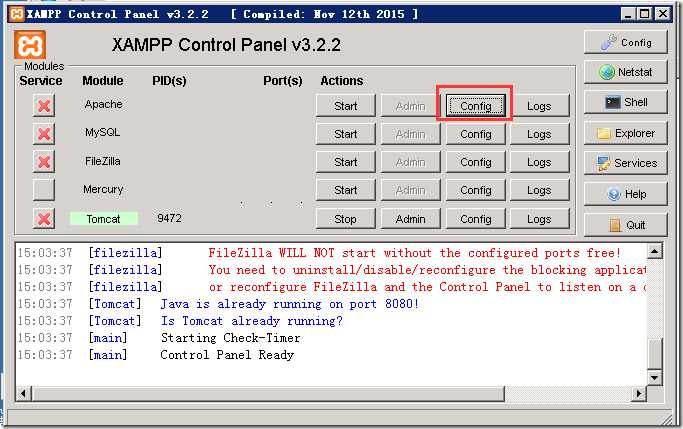
Task: Start the FileZilla module
Action: click(345, 162)
